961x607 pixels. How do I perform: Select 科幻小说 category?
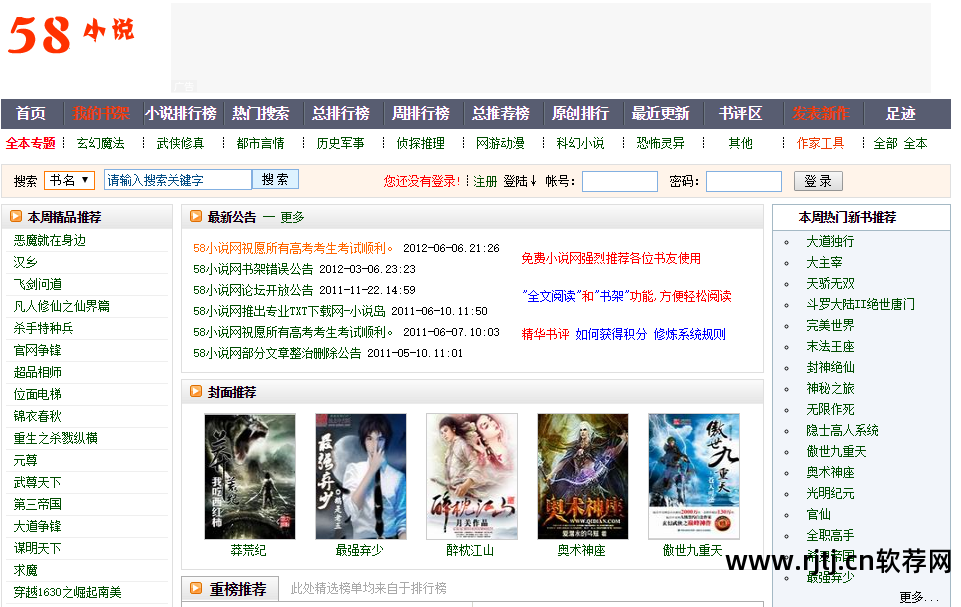click(580, 143)
